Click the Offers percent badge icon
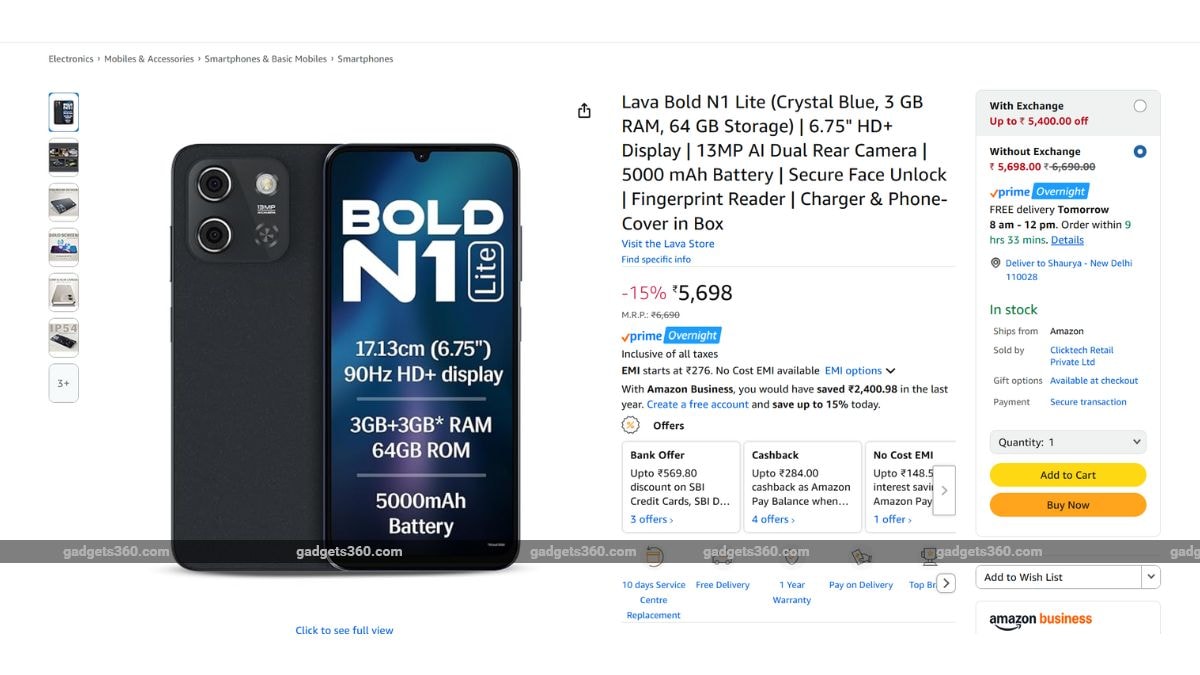This screenshot has width=1200, height=675. click(x=631, y=425)
